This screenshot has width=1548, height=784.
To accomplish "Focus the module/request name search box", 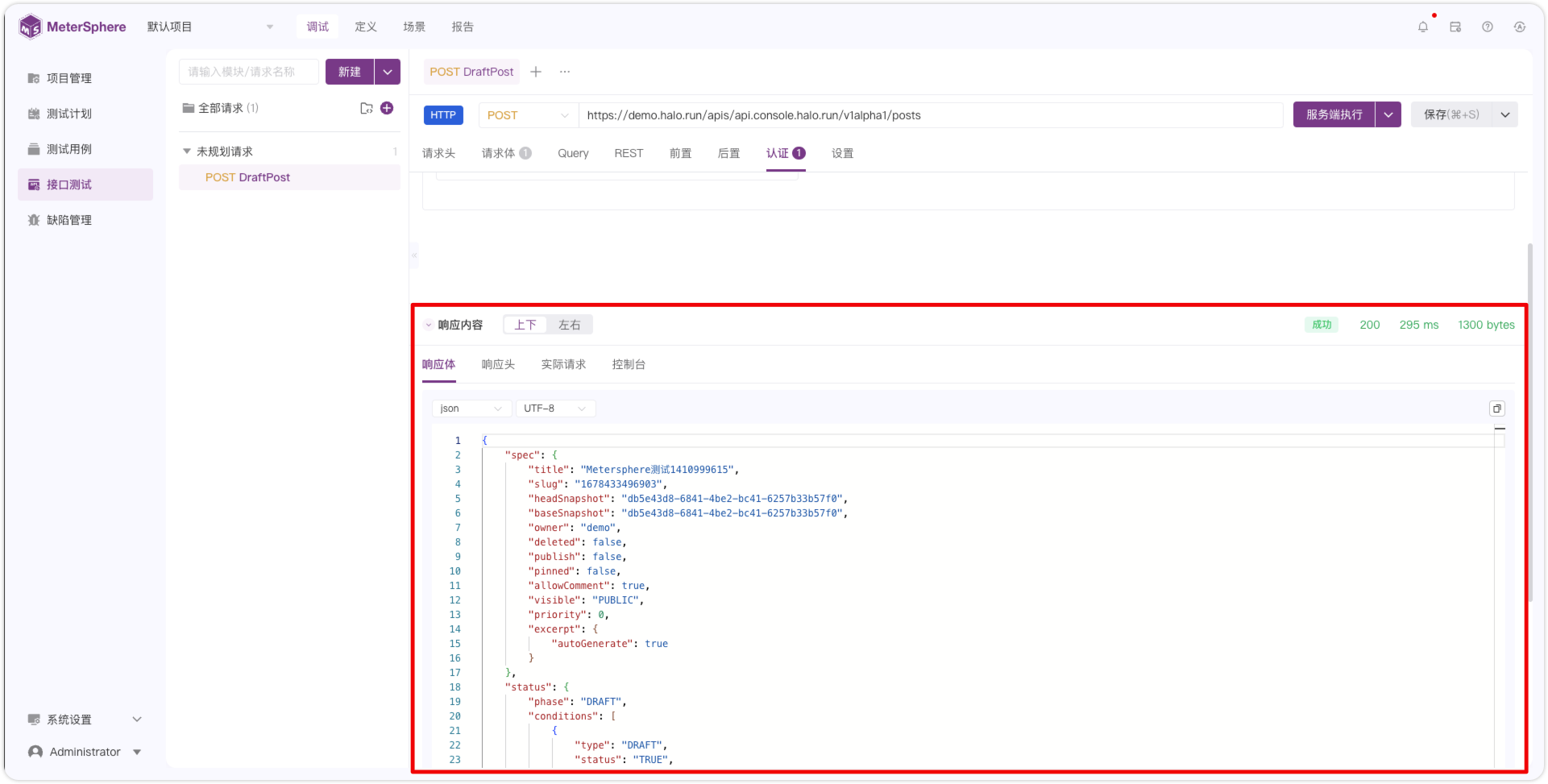I will (249, 72).
